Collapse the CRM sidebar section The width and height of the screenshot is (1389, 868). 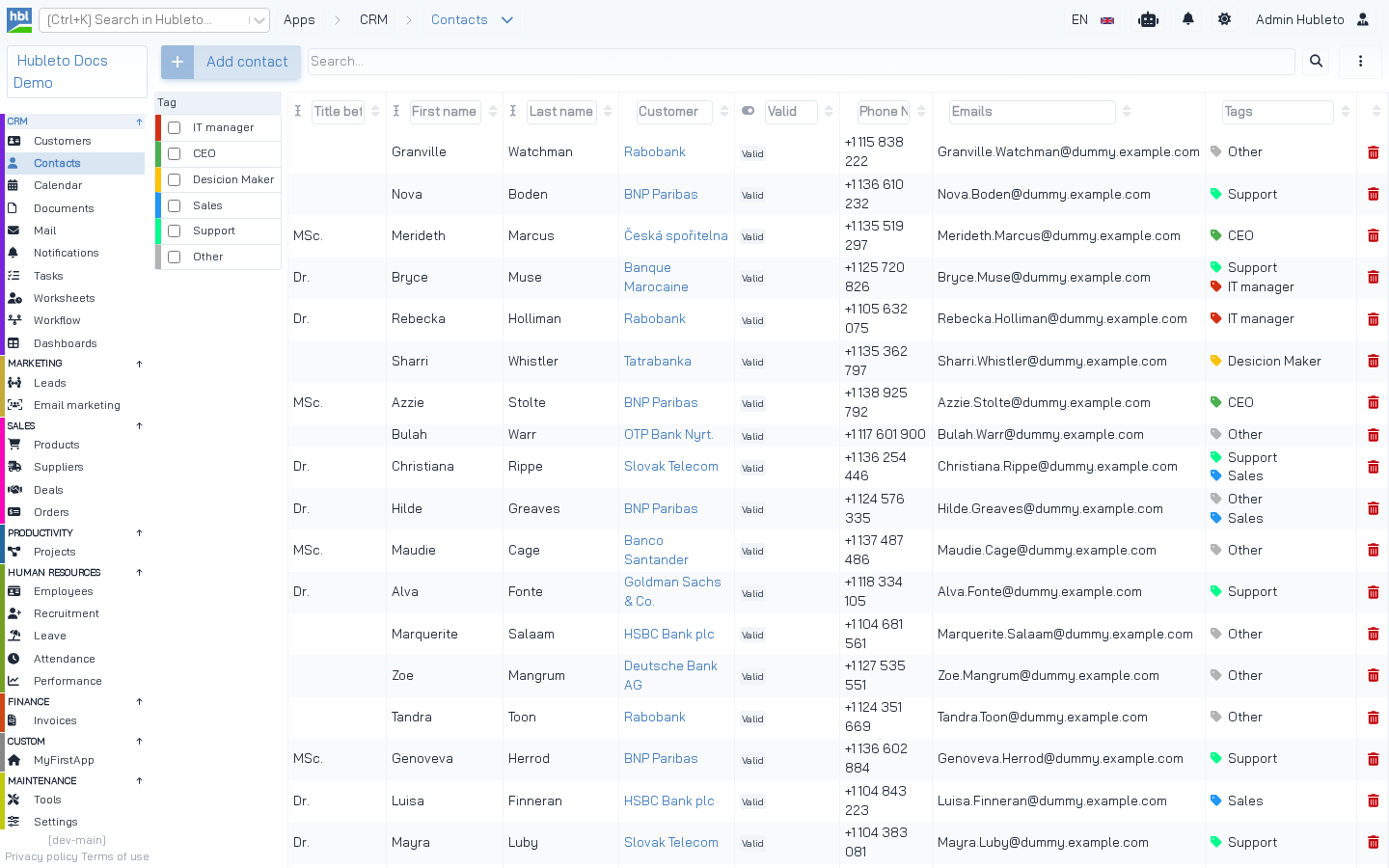coord(140,122)
